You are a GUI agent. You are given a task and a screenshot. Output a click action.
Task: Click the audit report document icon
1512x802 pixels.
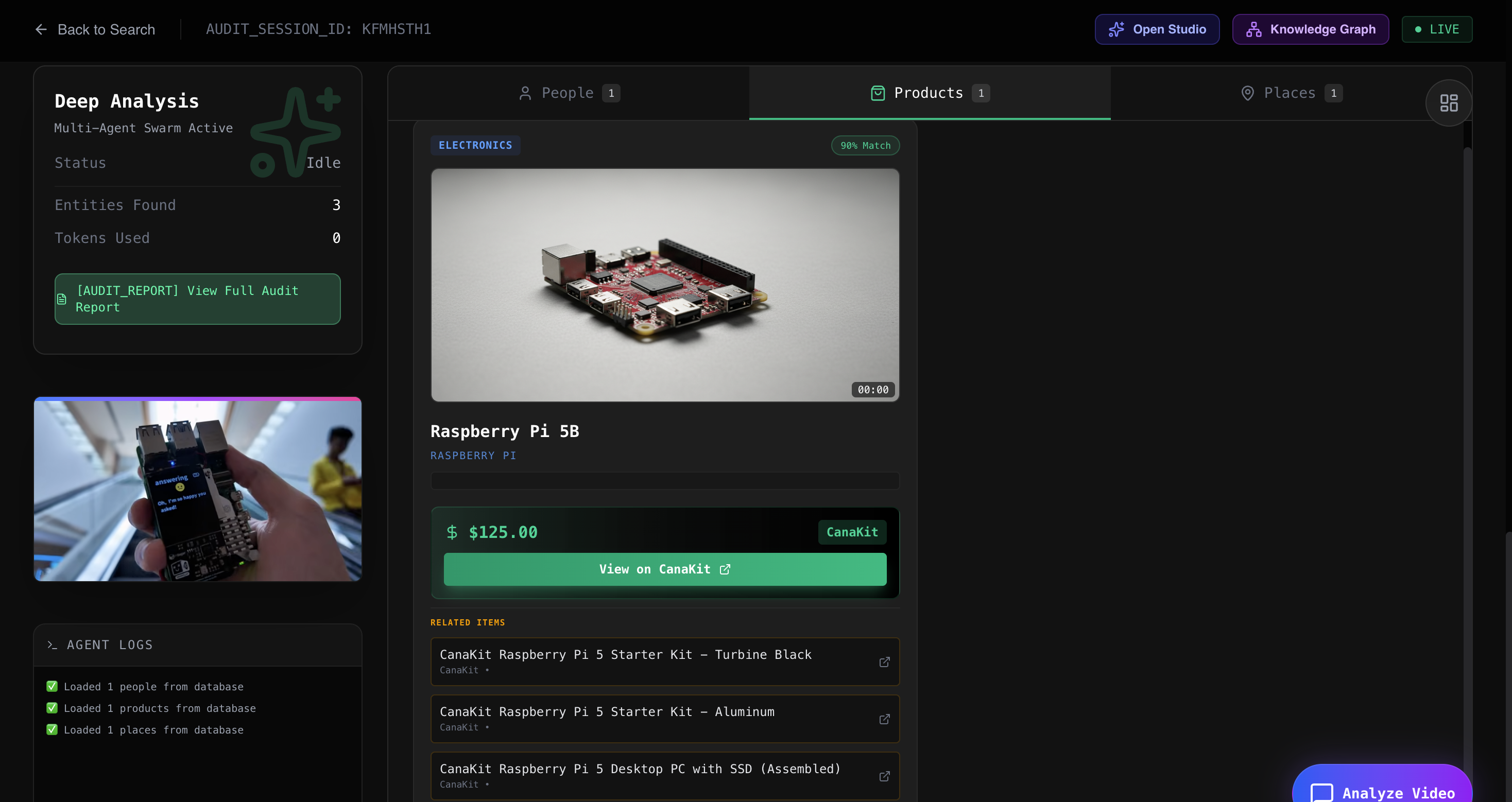[62, 299]
